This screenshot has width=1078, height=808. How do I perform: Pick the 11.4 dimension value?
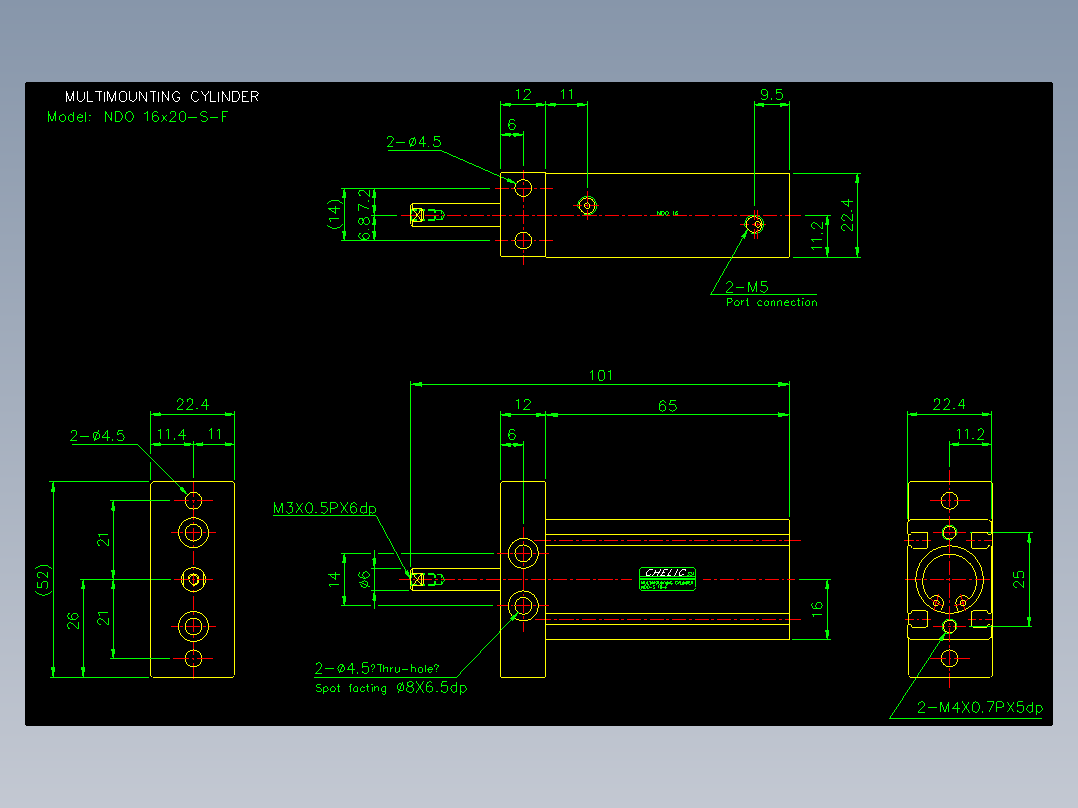pyautogui.click(x=171, y=435)
